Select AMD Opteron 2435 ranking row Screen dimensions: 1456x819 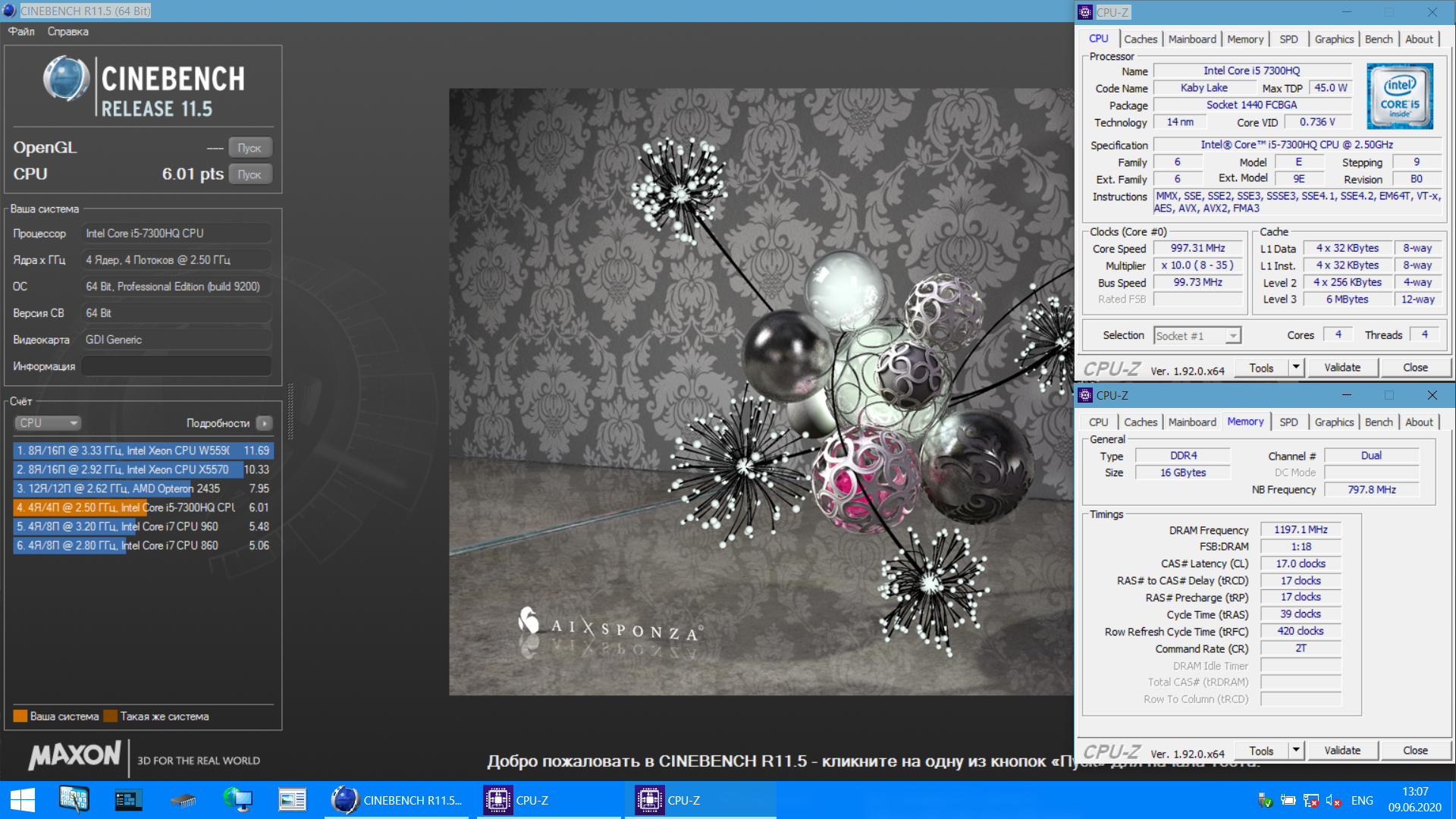143,488
